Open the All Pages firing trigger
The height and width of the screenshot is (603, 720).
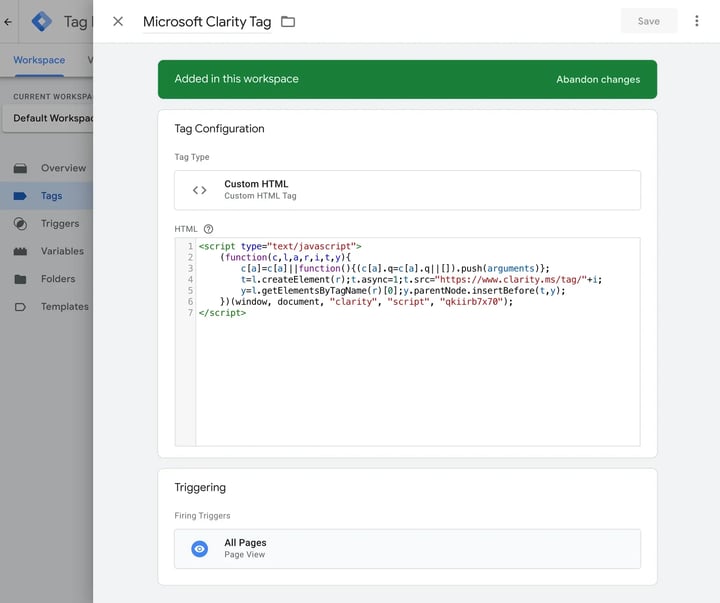(407, 549)
